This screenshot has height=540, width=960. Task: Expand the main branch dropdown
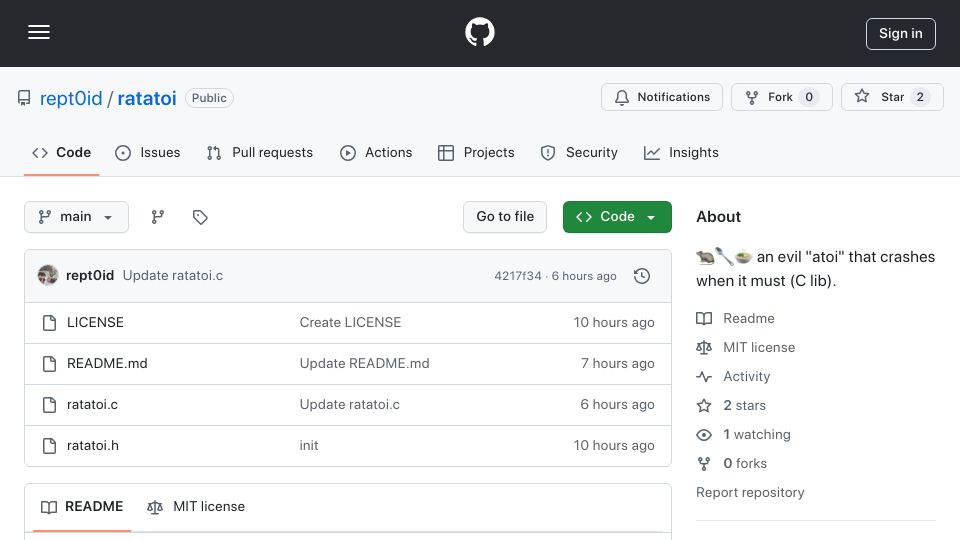tap(77, 217)
